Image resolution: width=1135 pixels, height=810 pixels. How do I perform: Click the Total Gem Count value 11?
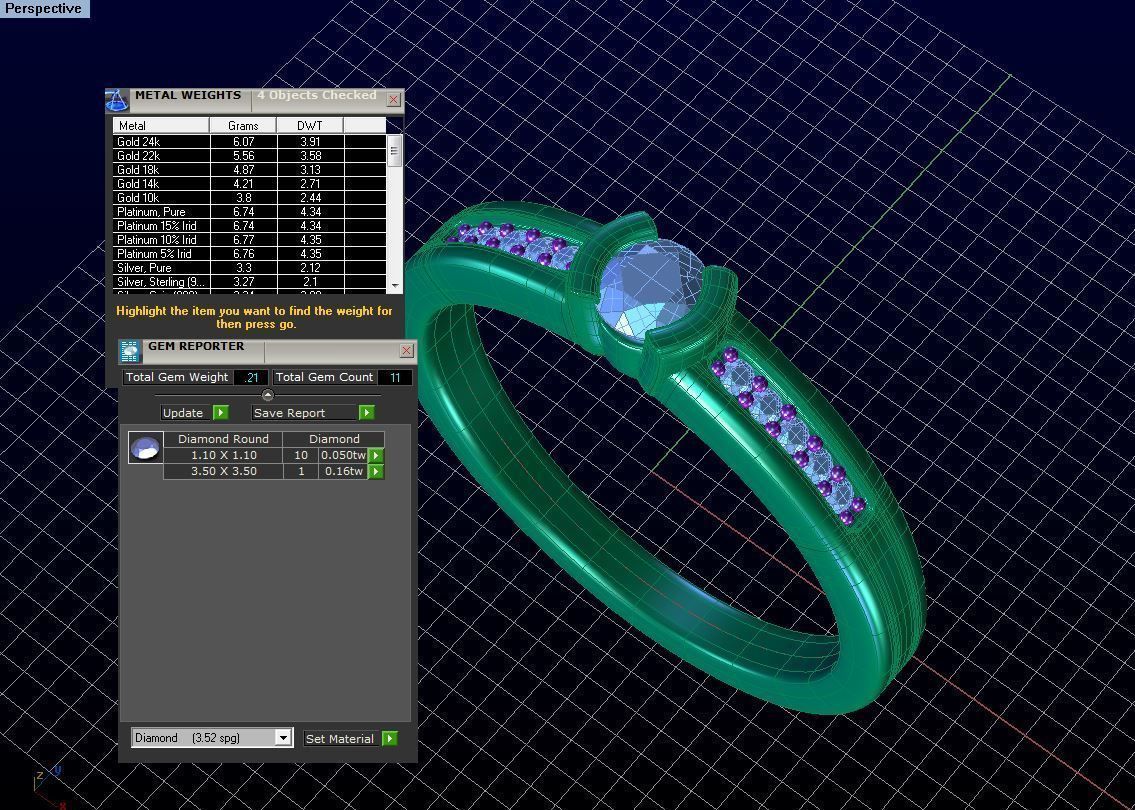click(394, 377)
